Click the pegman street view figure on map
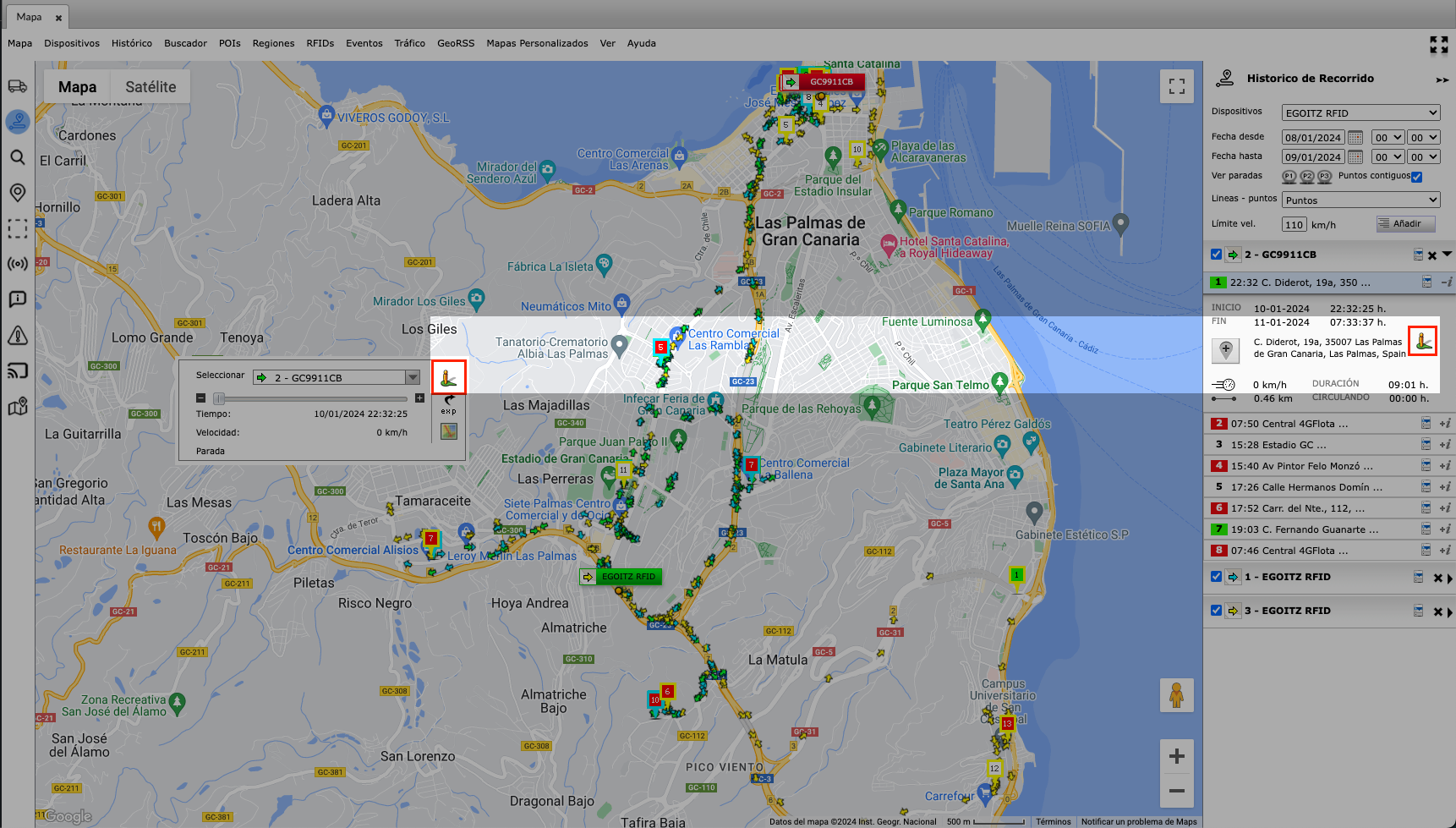The width and height of the screenshot is (1456, 828). tap(1176, 695)
